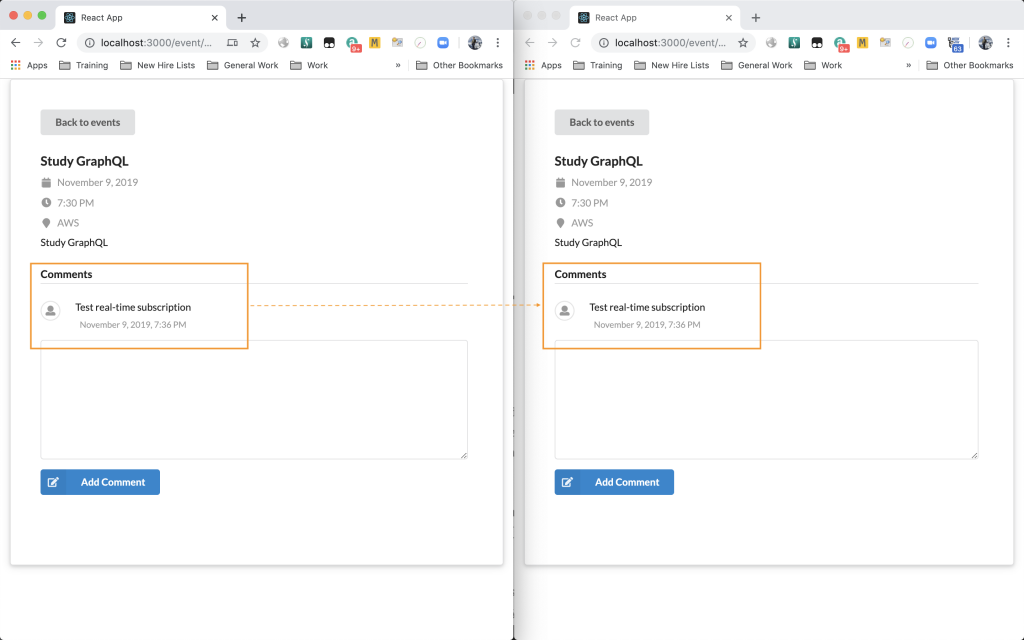Screen dimensions: 1024x640
Task: Click the Zoom extension icon in the left window
Action: (x=443, y=43)
